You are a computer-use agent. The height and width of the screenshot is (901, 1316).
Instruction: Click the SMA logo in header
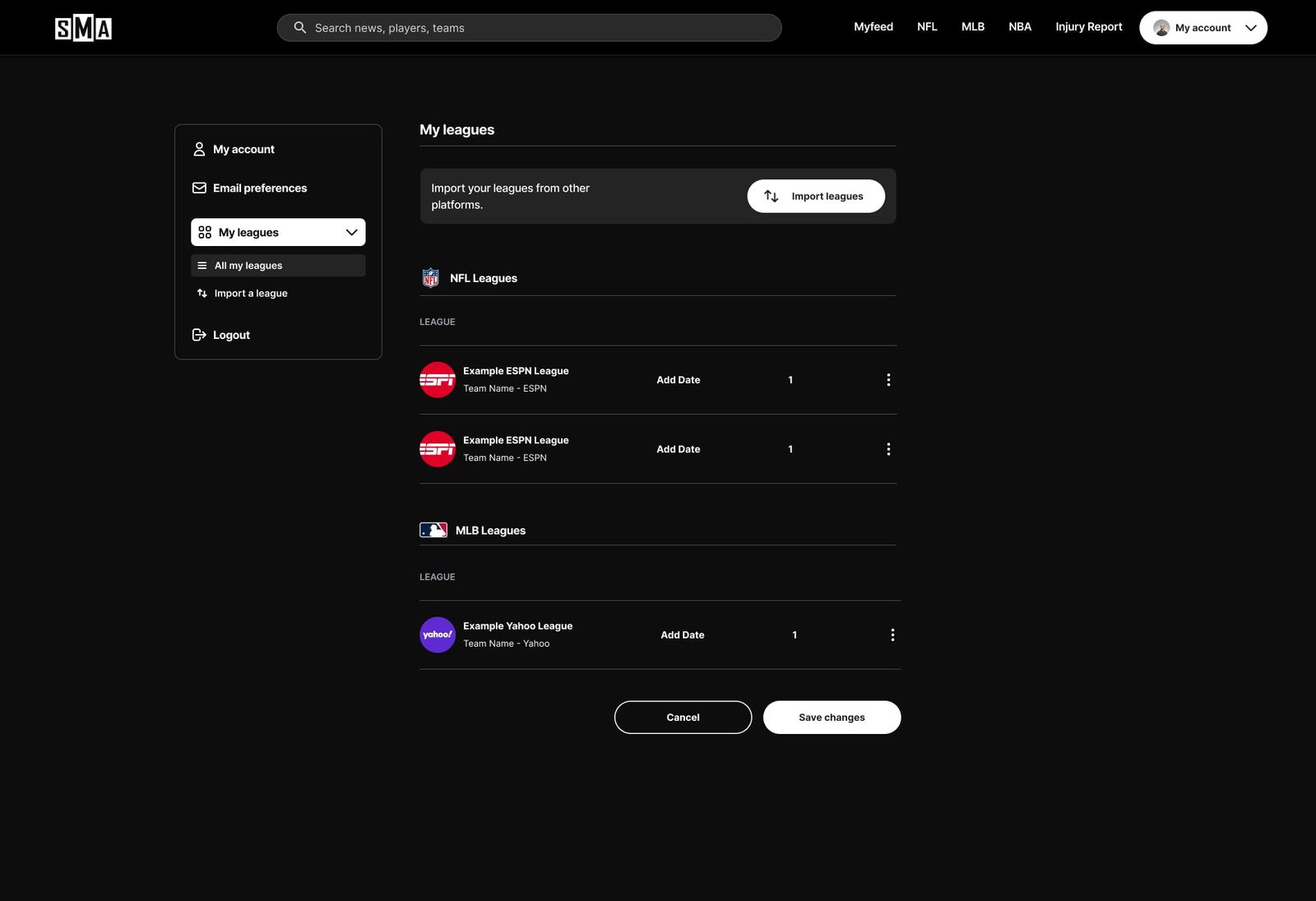[x=83, y=28]
